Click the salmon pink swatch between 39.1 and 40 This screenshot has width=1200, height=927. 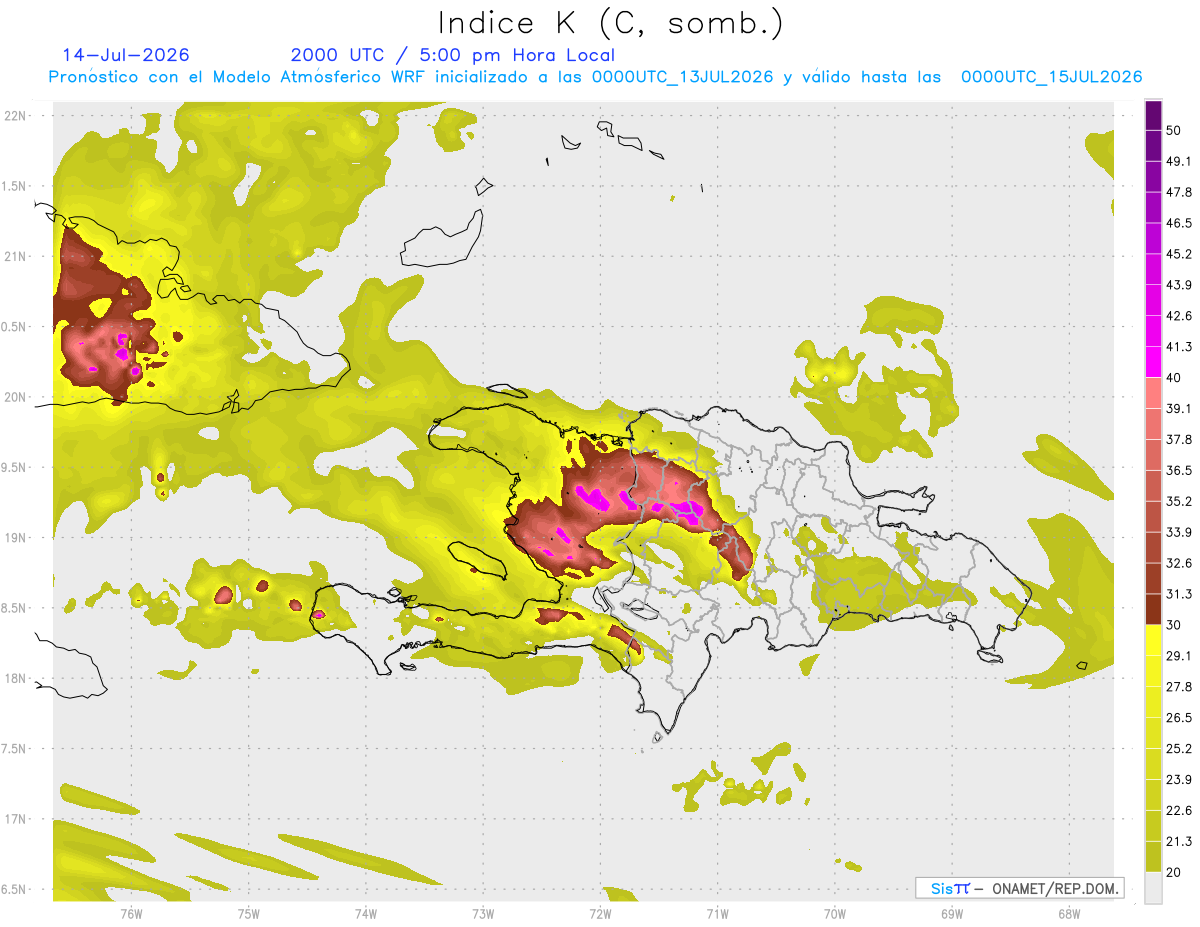pos(1154,393)
